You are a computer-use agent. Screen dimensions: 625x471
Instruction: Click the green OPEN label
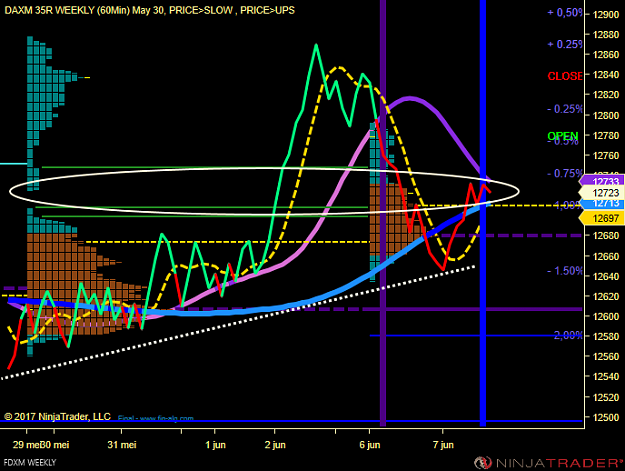(562, 136)
